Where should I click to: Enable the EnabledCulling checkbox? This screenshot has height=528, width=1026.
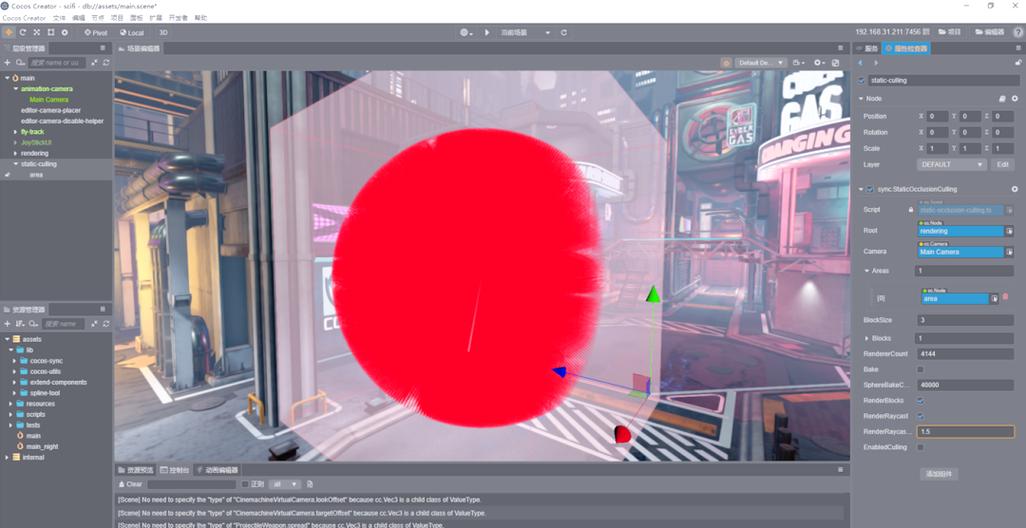tap(921, 448)
